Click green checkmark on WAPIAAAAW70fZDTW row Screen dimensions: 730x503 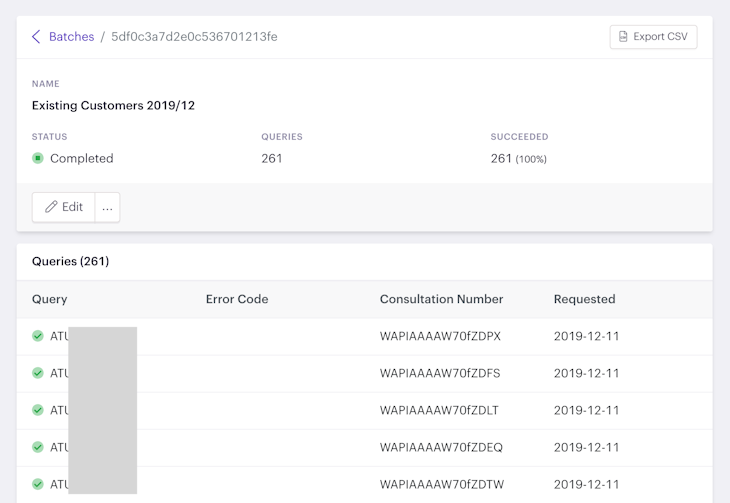[x=38, y=484]
